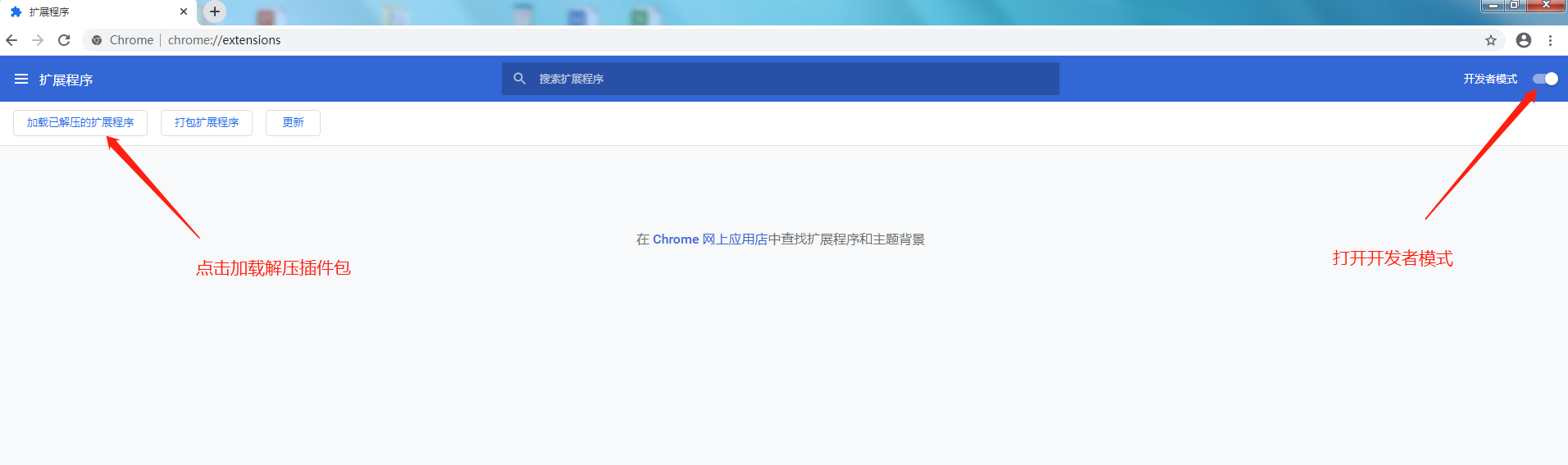The image size is (1568, 465).
Task: Go back with the browser back arrow
Action: point(11,39)
